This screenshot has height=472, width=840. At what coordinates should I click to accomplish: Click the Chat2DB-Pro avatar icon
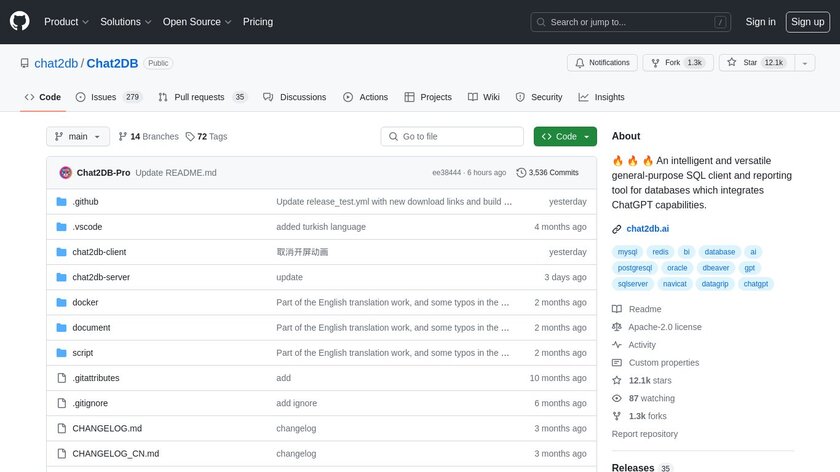[66, 172]
